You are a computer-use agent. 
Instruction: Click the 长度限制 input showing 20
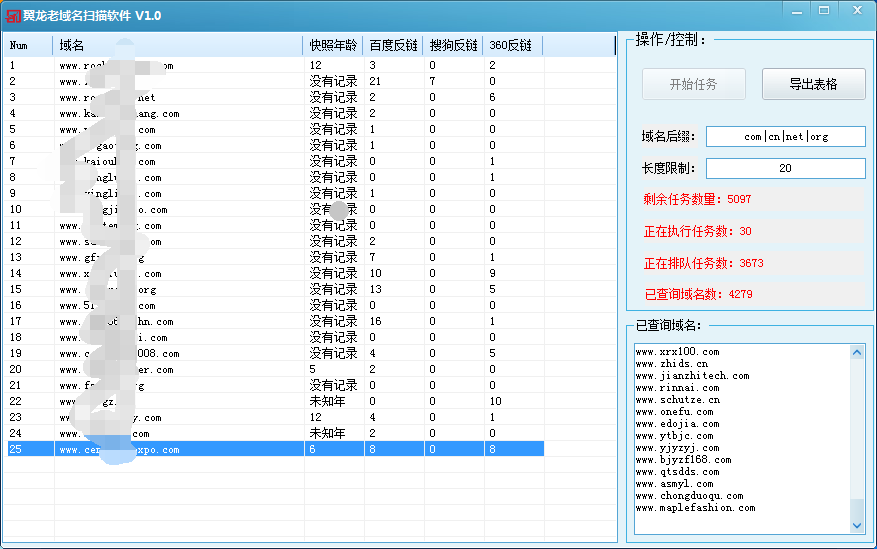pos(785,168)
